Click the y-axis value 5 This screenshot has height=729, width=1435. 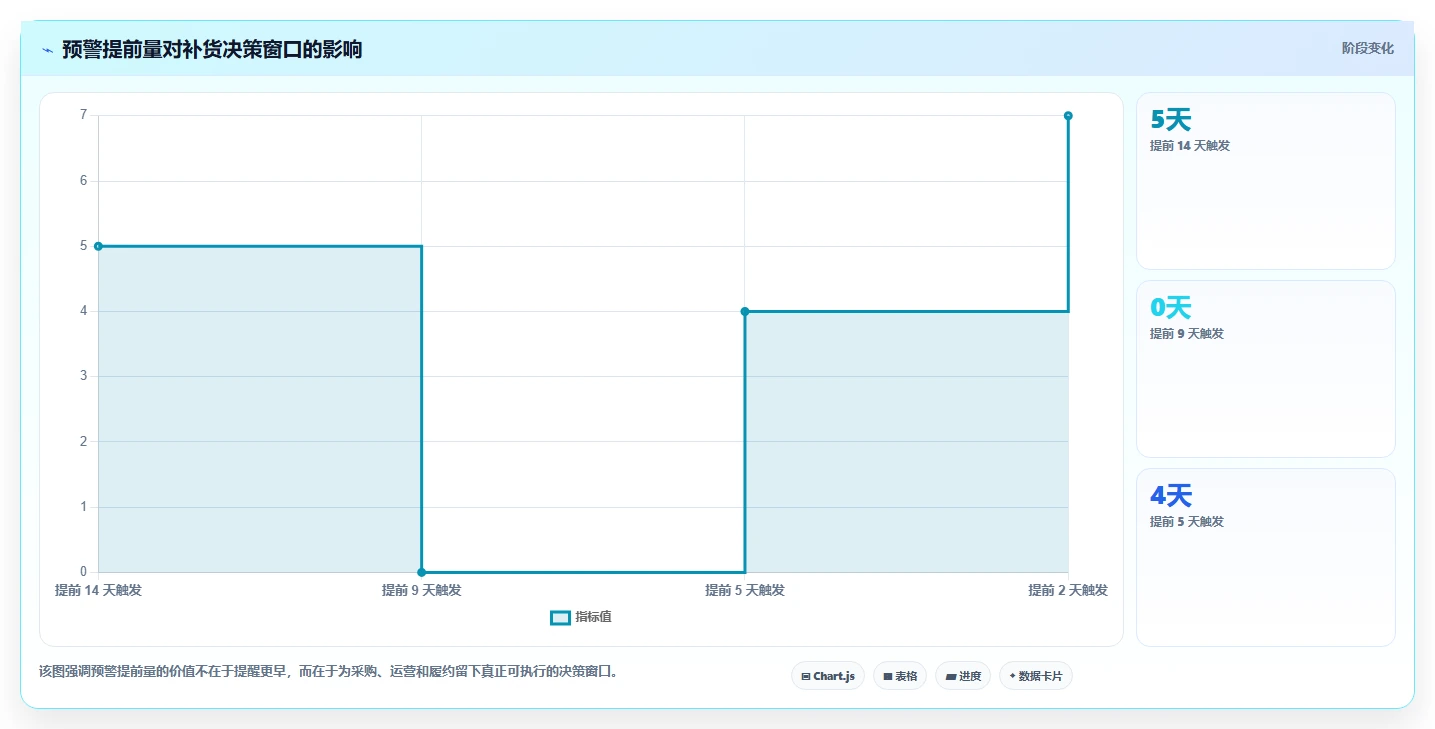tap(84, 246)
